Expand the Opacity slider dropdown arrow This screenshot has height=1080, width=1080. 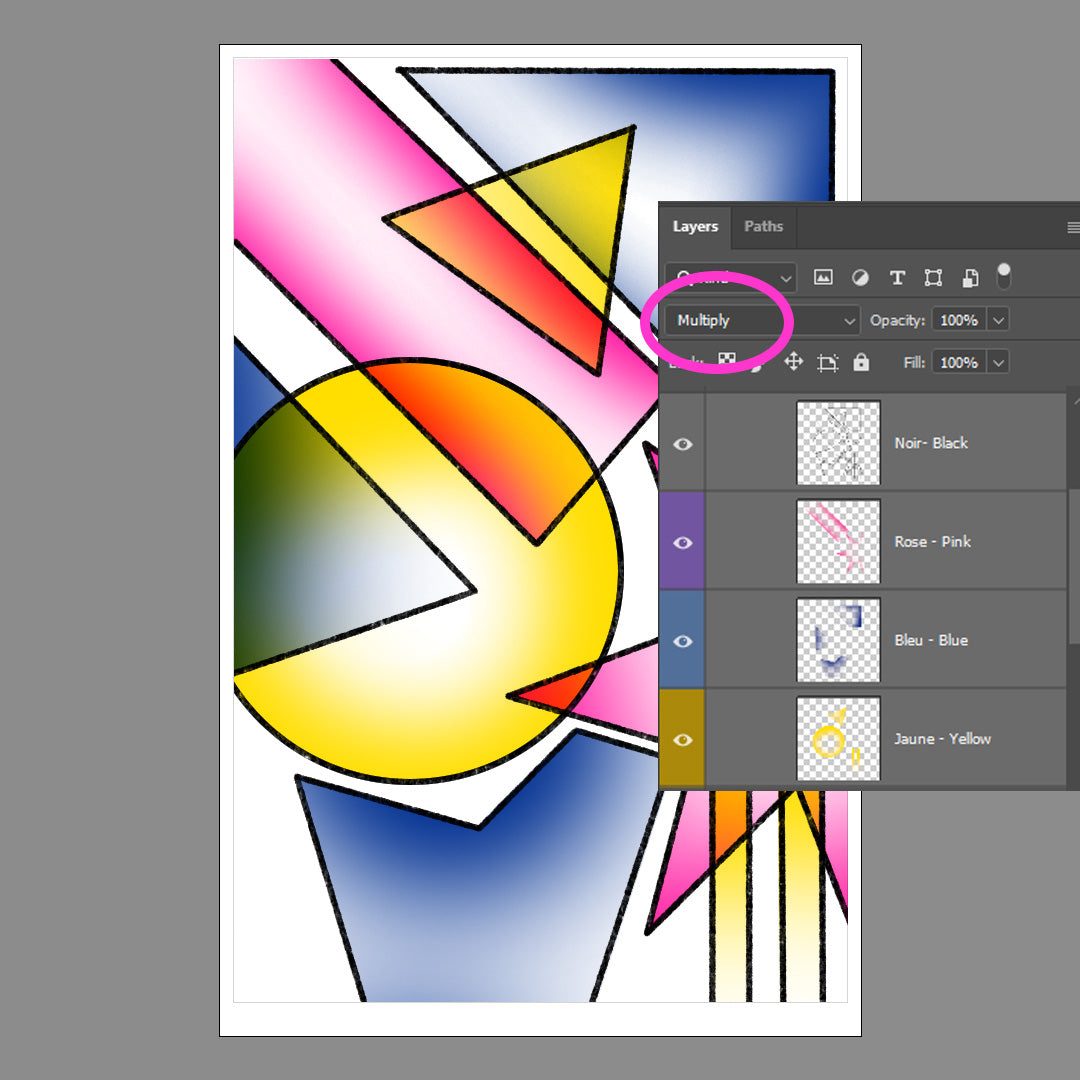point(998,320)
